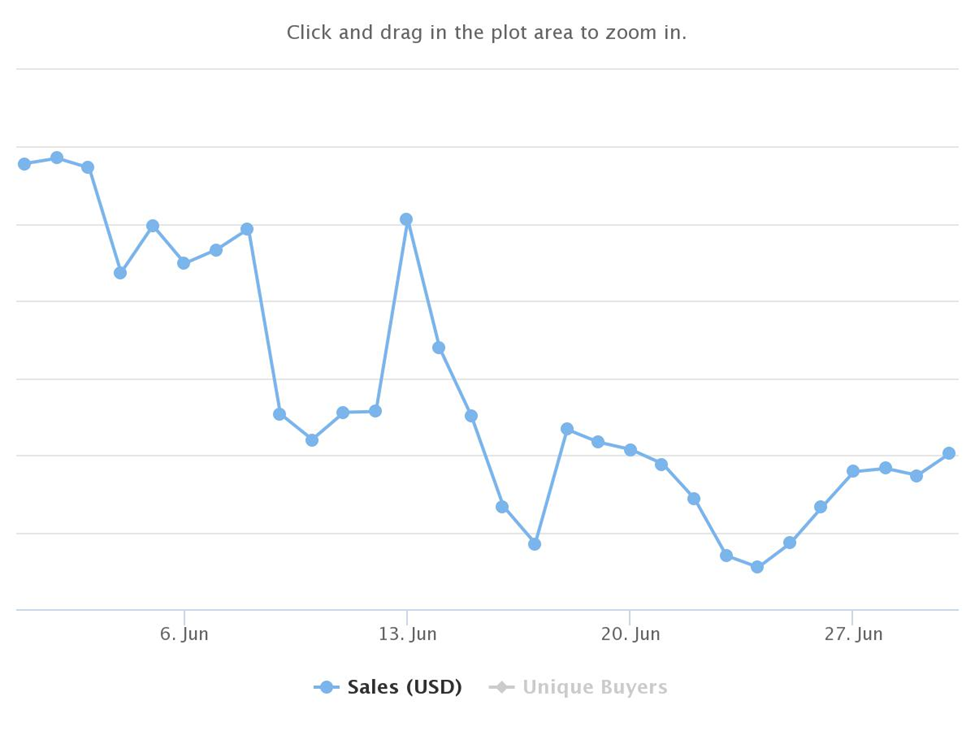
Task: Click the 6. Jun axis label
Action: click(184, 634)
